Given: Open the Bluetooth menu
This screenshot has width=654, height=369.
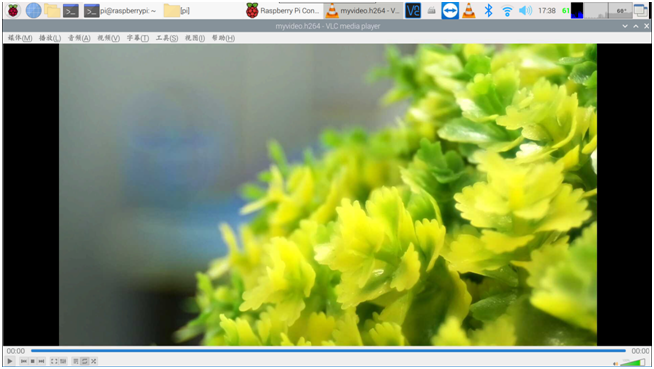Looking at the screenshot, I should [x=488, y=10].
